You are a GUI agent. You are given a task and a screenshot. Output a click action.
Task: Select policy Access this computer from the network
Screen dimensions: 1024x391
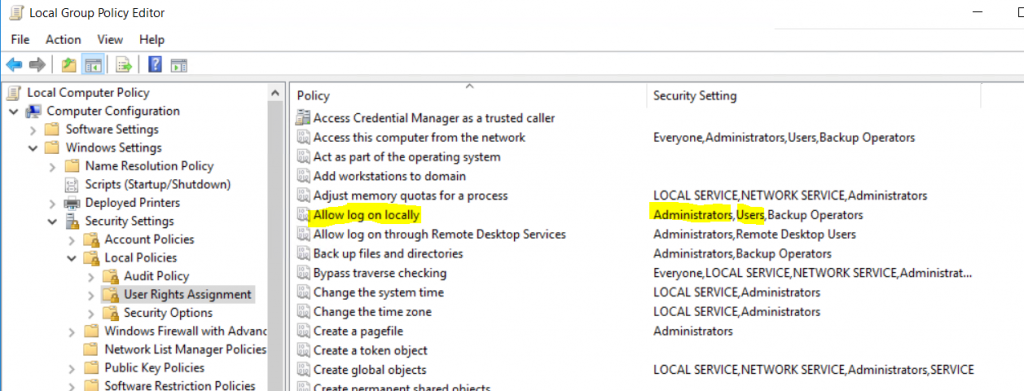(x=419, y=138)
